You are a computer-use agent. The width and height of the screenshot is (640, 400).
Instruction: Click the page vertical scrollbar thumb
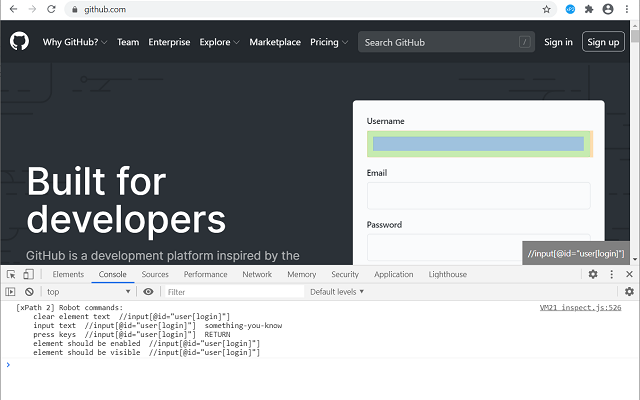click(x=635, y=36)
